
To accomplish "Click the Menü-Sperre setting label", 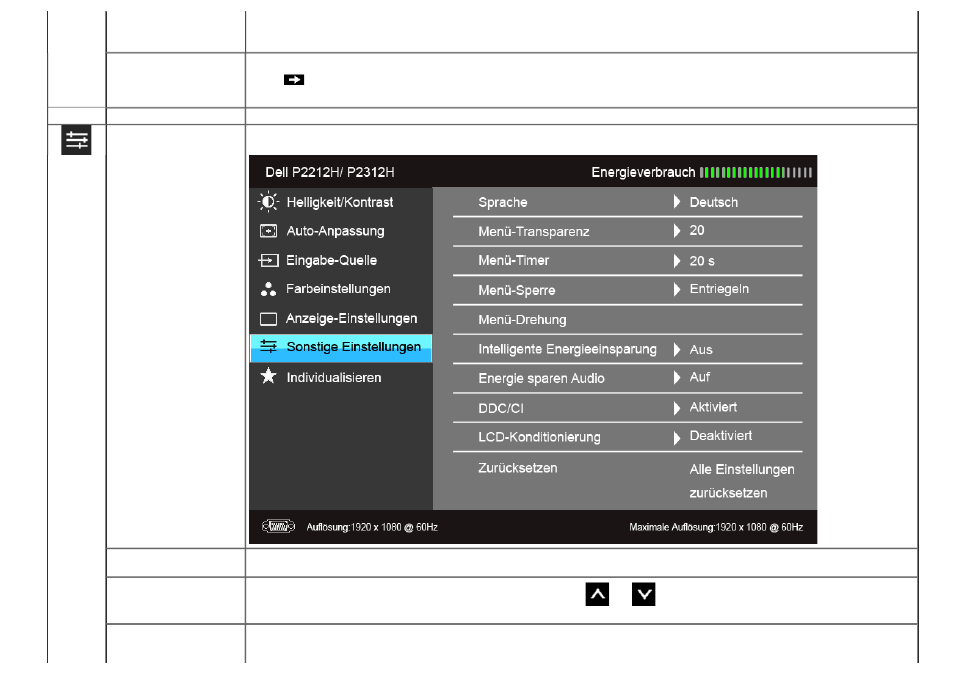I will click(x=517, y=290).
